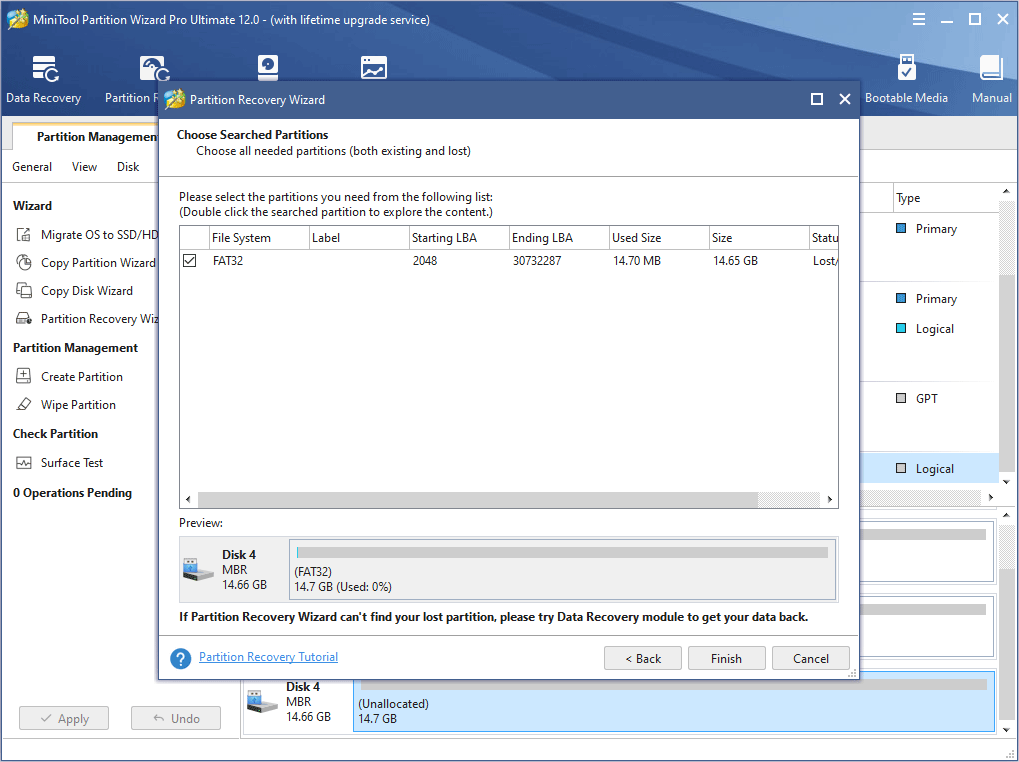Click the File System column header
The height and width of the screenshot is (762, 1019).
tap(259, 238)
